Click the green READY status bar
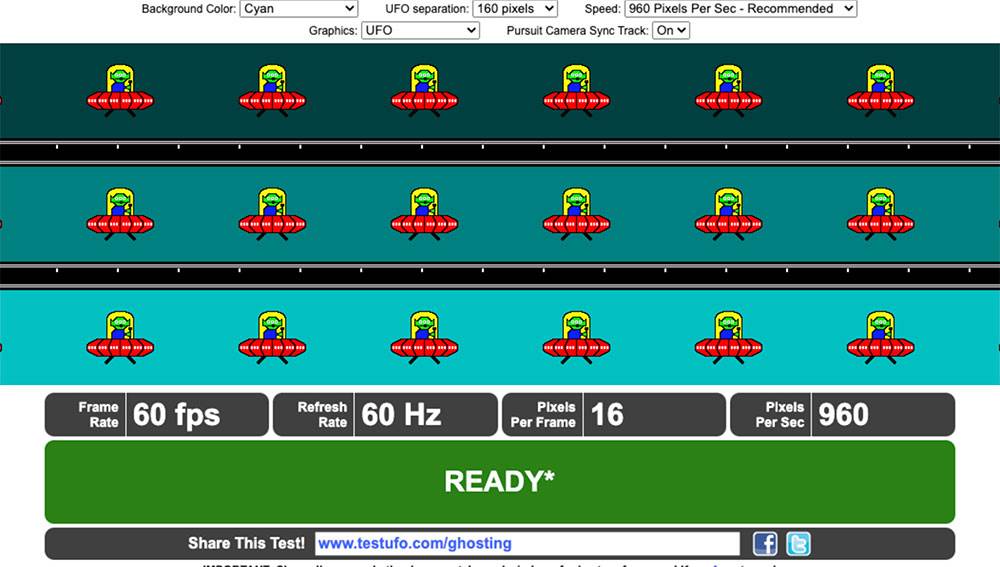Viewport: 1000px width, 567px height. [x=499, y=482]
